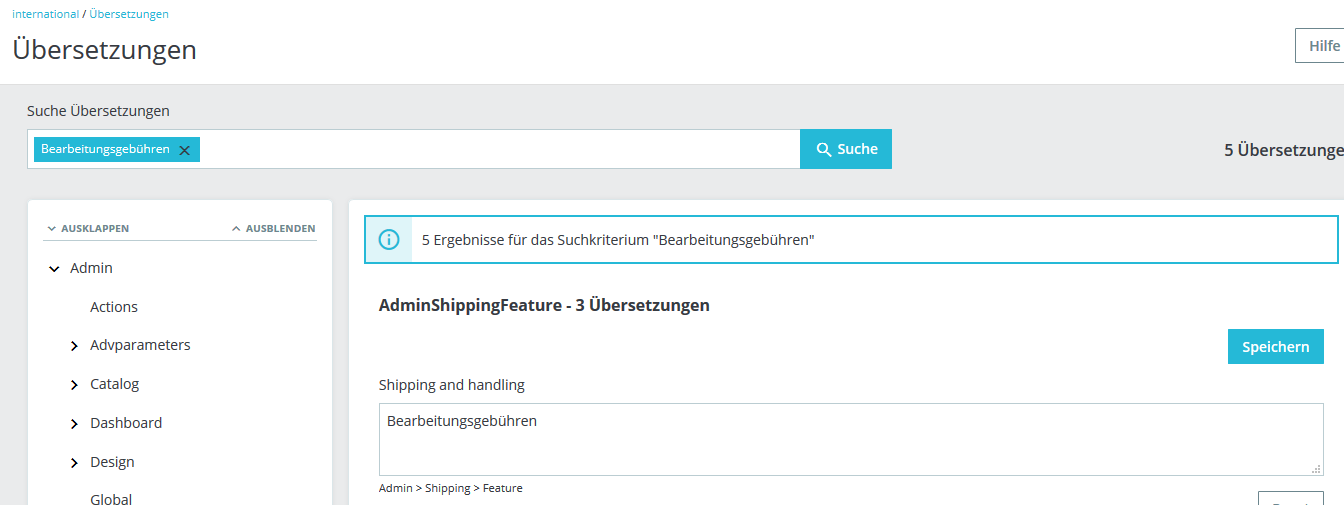Viewport: 1344px width, 505px height.
Task: Expand the Design tree node
Action: pyautogui.click(x=74, y=463)
